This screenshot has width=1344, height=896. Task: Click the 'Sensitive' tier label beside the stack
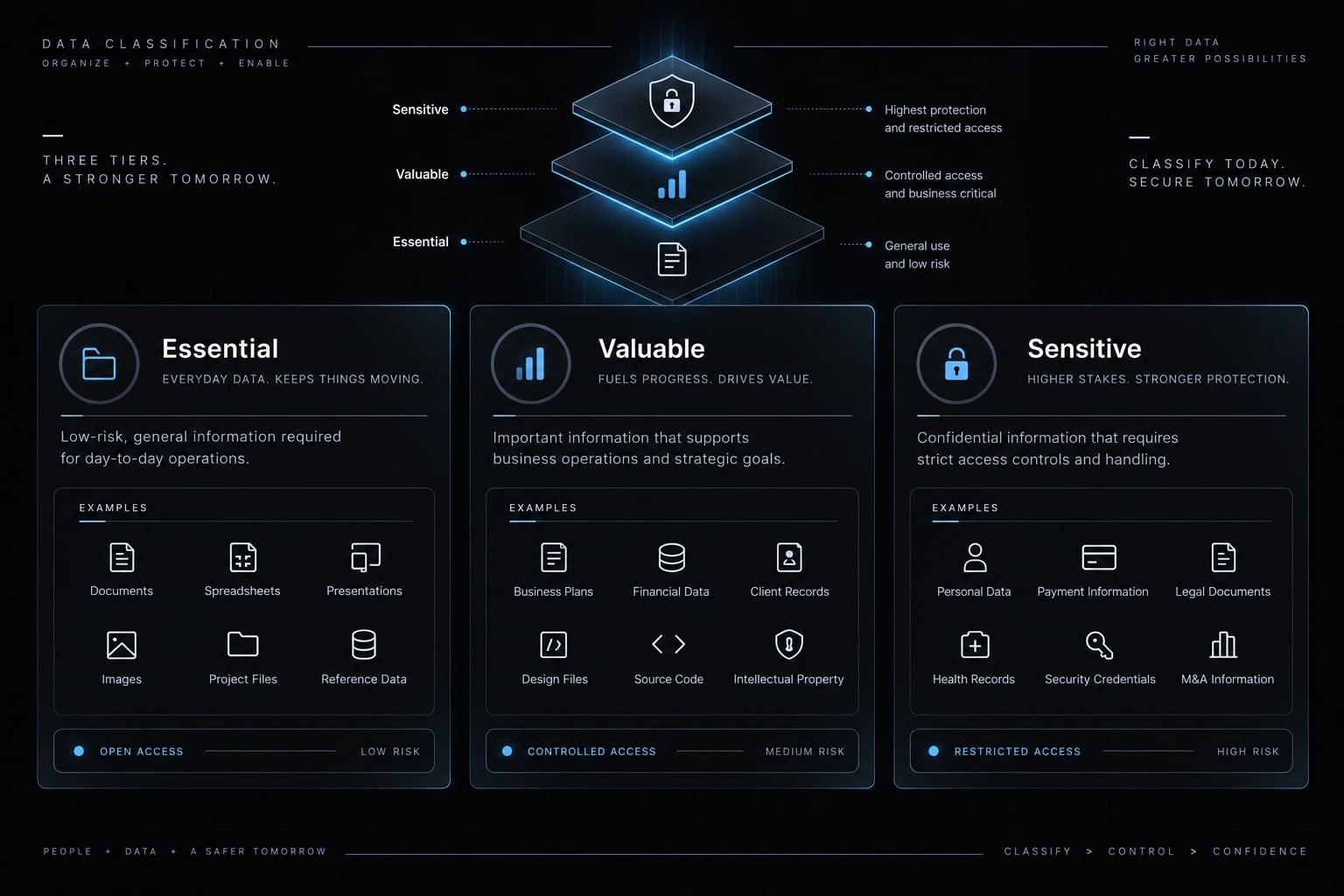pyautogui.click(x=420, y=109)
